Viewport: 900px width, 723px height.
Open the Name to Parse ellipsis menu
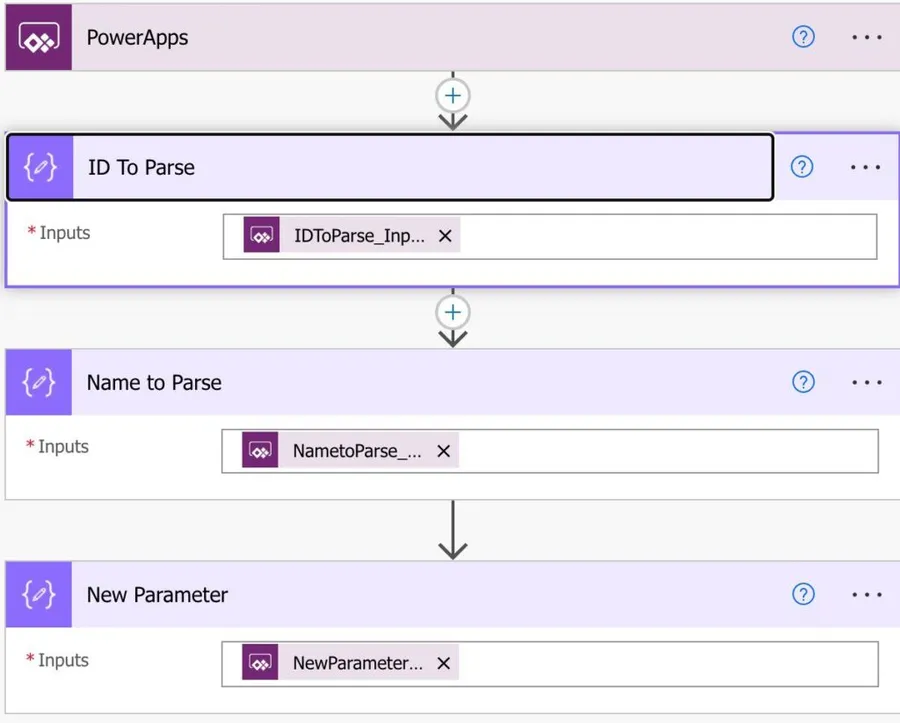tap(866, 382)
